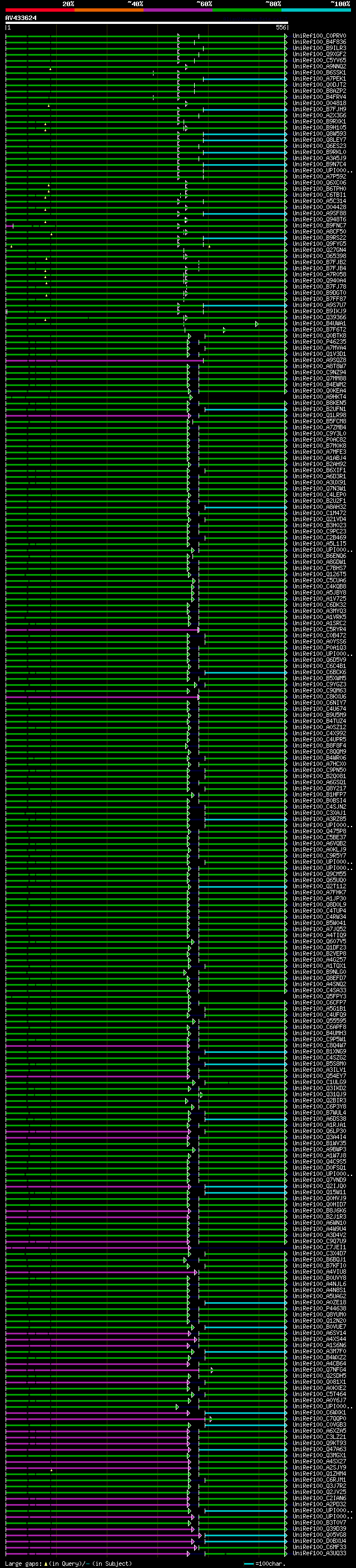Click label UniRef100_B9RXK1

(x=319, y=121)
